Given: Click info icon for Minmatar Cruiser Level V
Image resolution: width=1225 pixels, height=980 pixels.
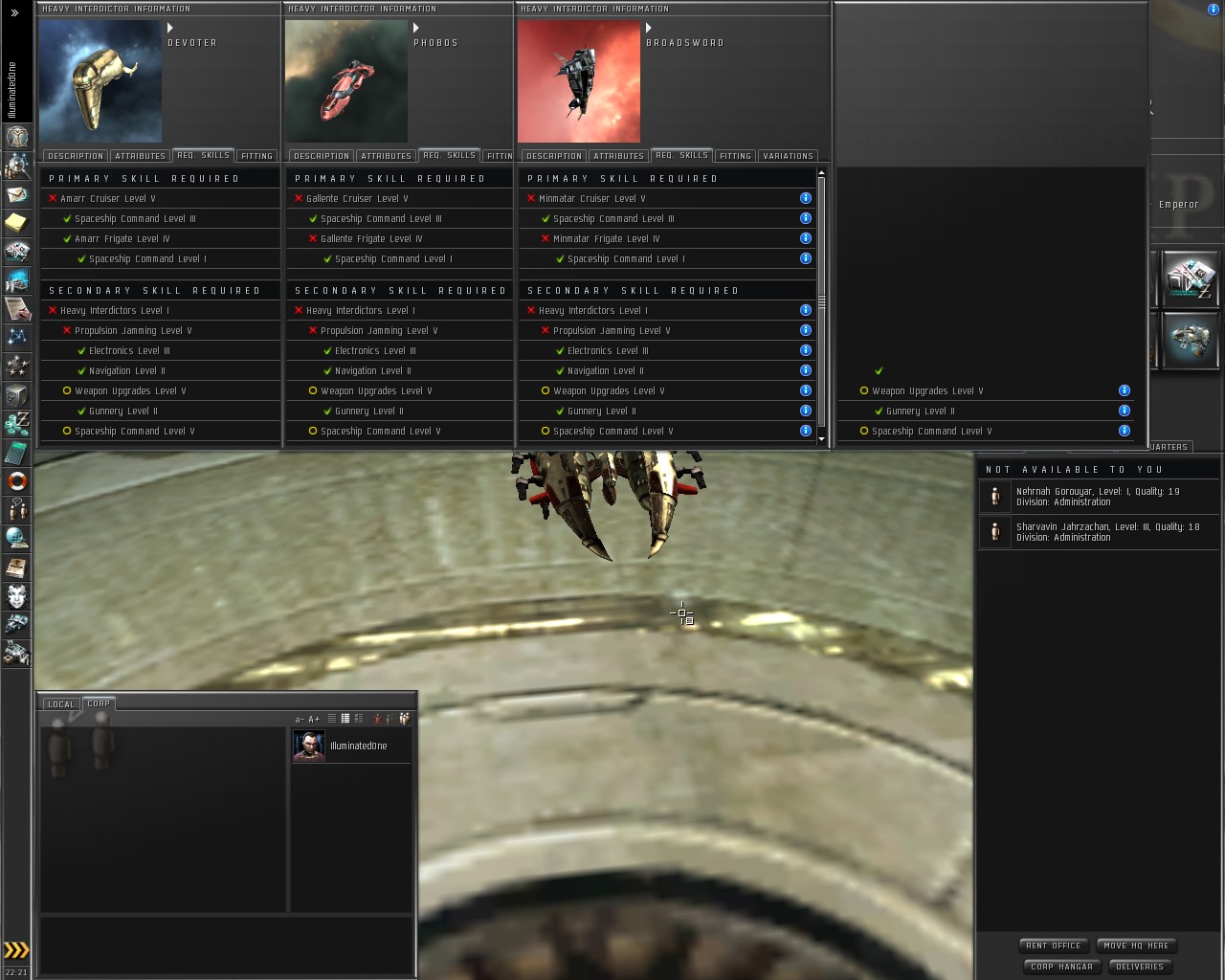Looking at the screenshot, I should [806, 198].
